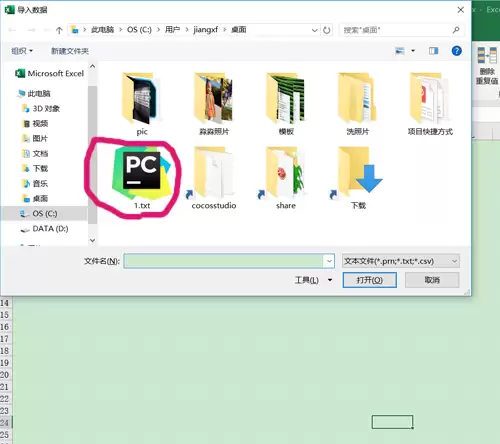Click the file name input field
The width and height of the screenshot is (500, 444).
pos(224,261)
